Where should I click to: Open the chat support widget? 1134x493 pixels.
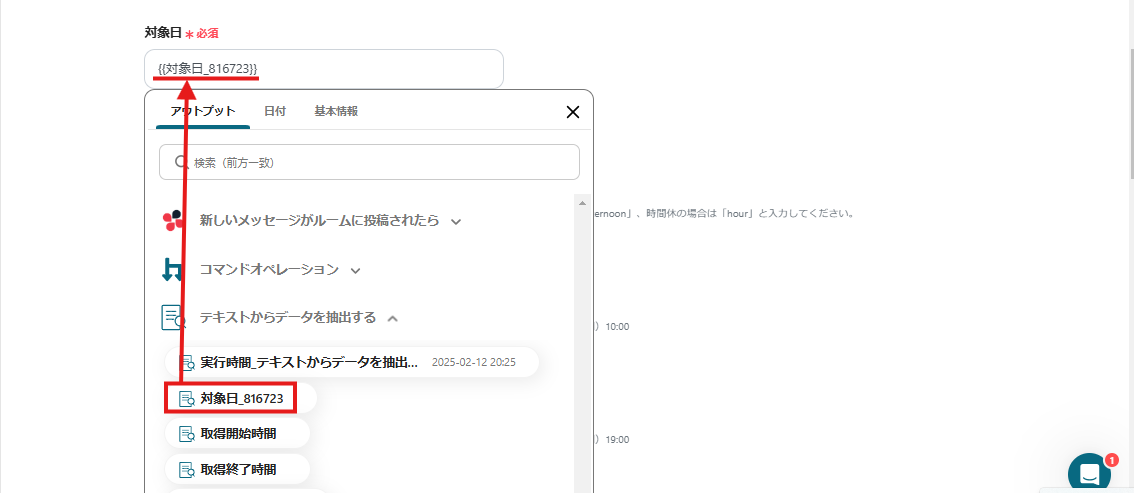[x=1089, y=473]
